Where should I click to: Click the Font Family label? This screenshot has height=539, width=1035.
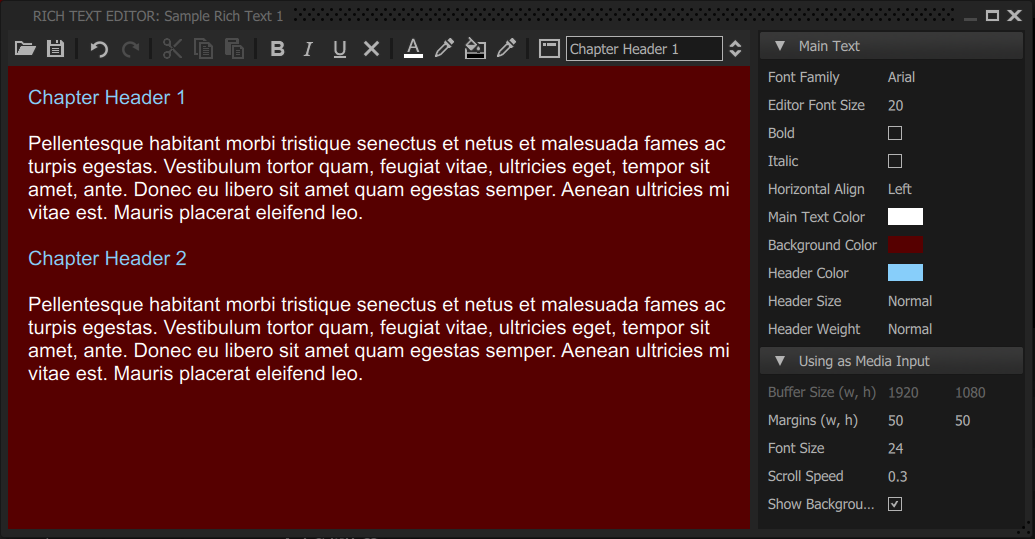(x=803, y=77)
